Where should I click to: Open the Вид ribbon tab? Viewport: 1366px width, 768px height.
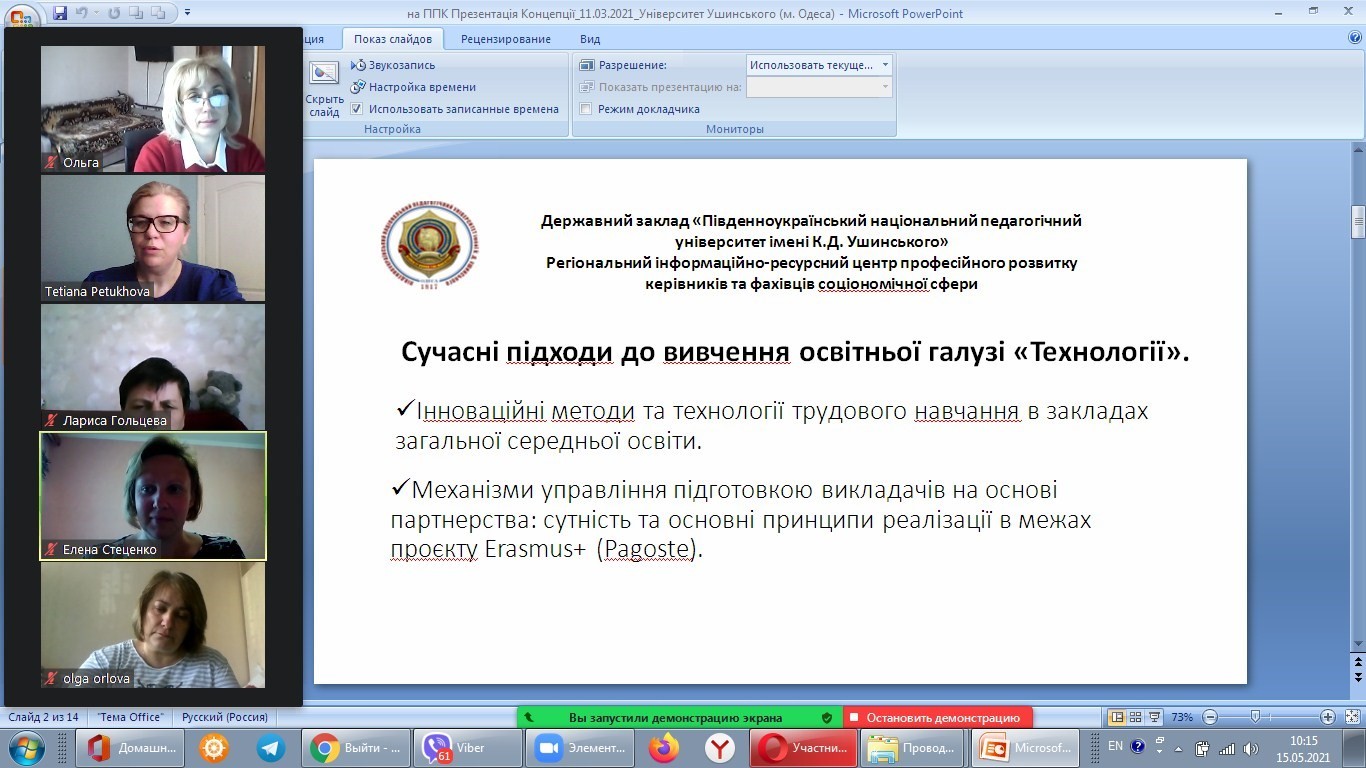pos(590,39)
